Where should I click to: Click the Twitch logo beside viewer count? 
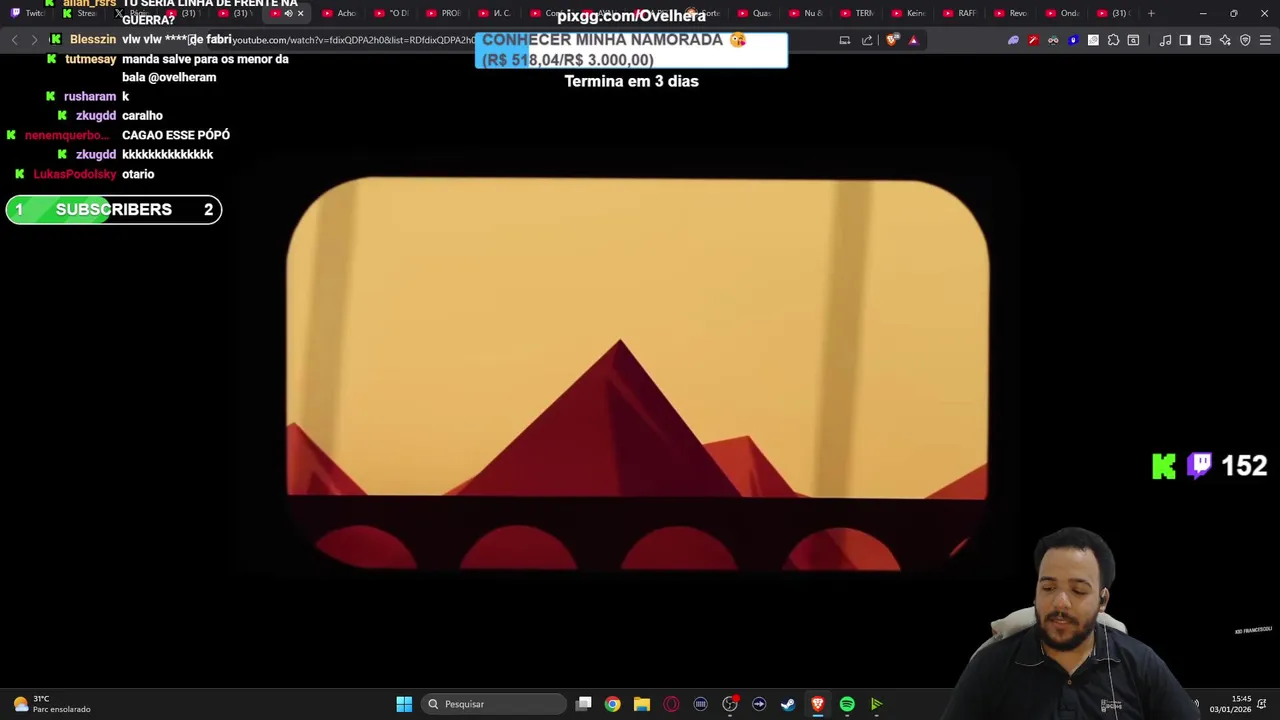tap(1199, 466)
